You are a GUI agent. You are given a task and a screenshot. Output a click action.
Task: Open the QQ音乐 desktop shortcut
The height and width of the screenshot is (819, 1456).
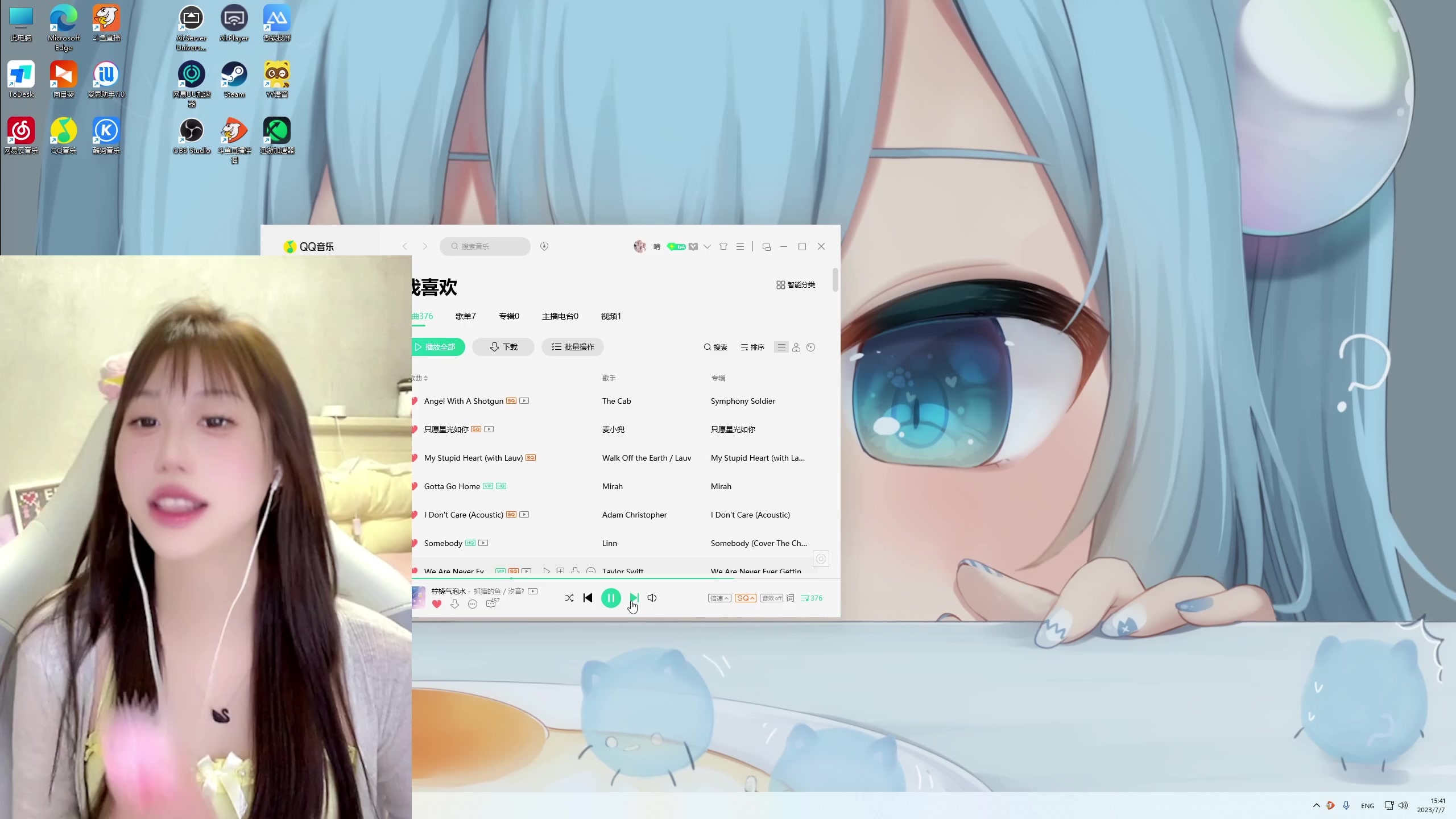click(64, 136)
